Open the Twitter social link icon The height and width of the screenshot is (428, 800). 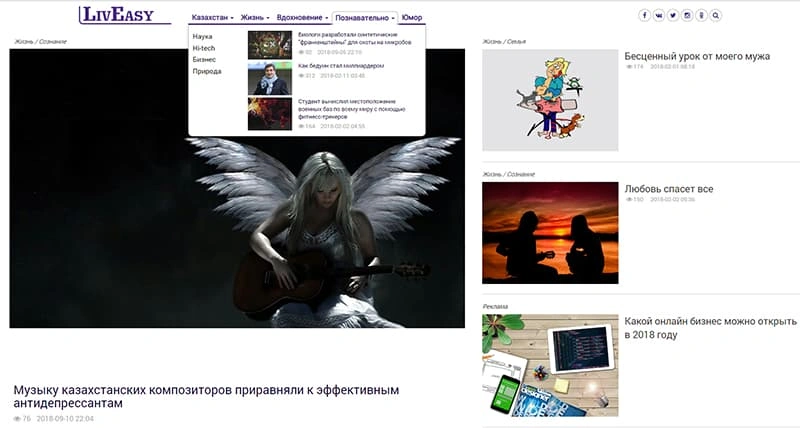coord(673,15)
